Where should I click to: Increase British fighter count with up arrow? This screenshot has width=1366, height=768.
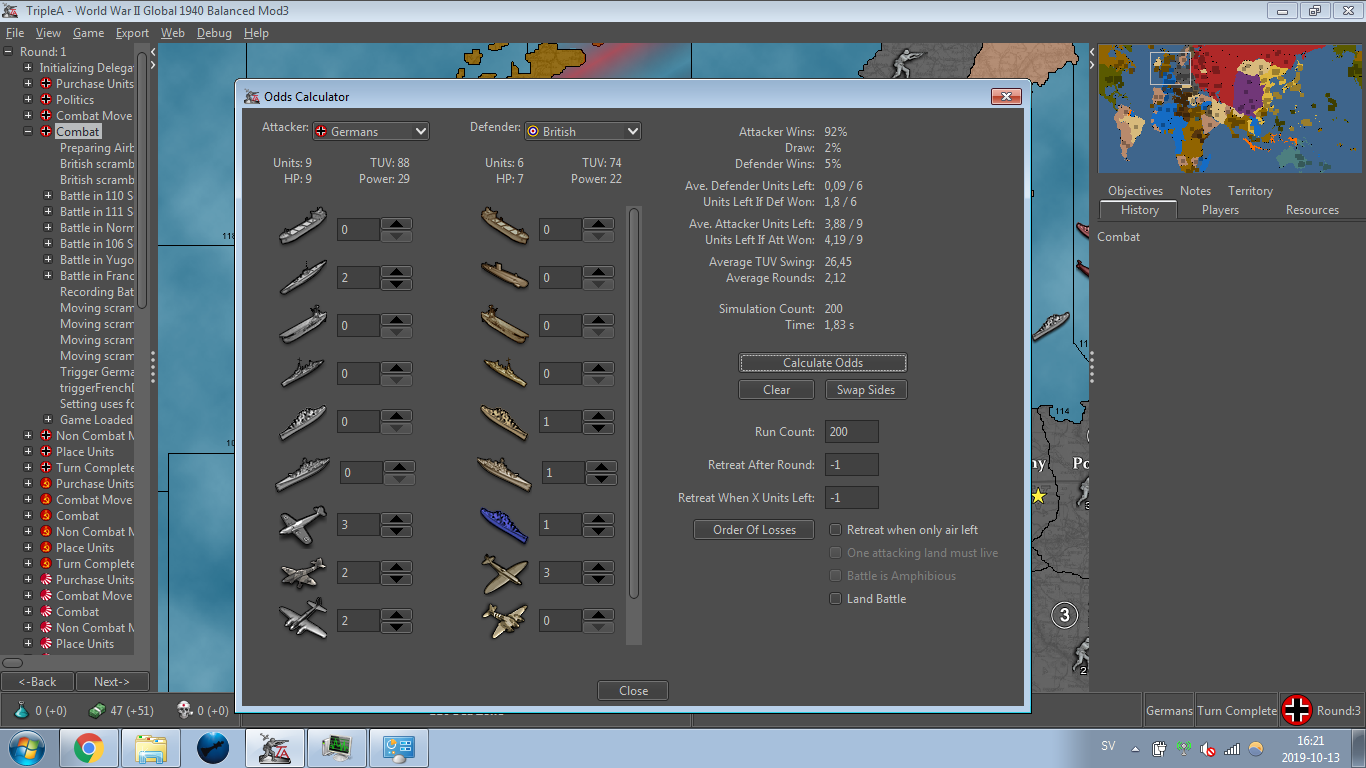(x=599, y=567)
